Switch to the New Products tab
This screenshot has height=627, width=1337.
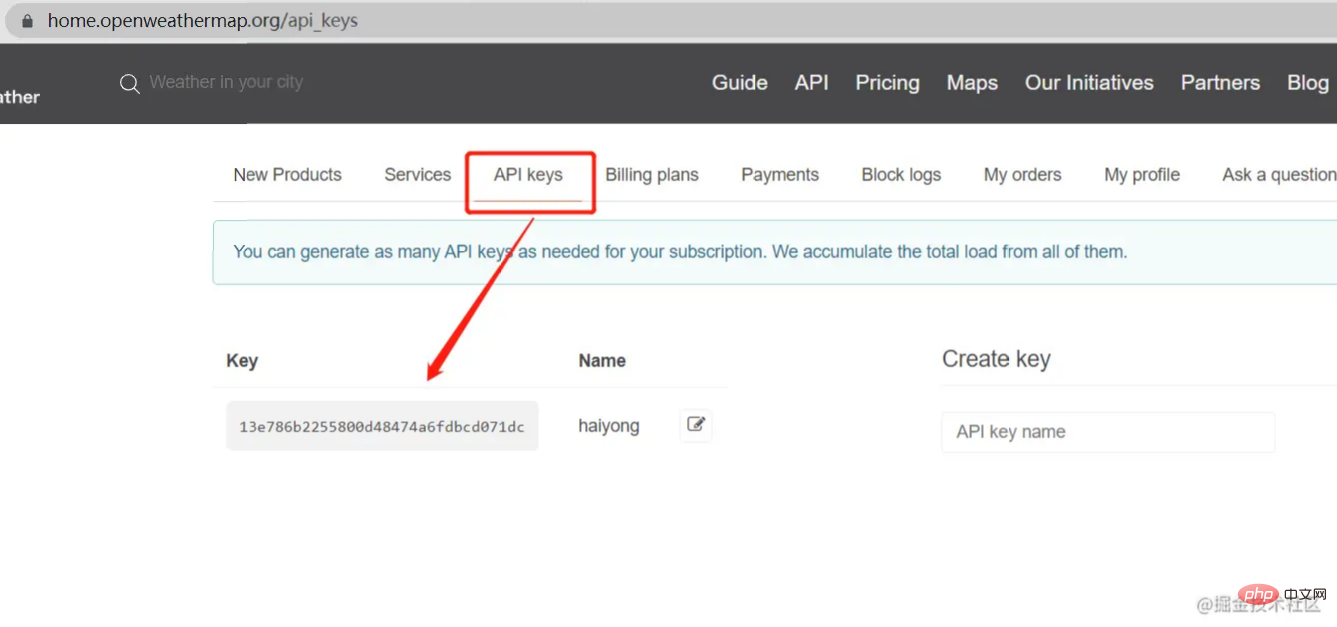pyautogui.click(x=287, y=175)
